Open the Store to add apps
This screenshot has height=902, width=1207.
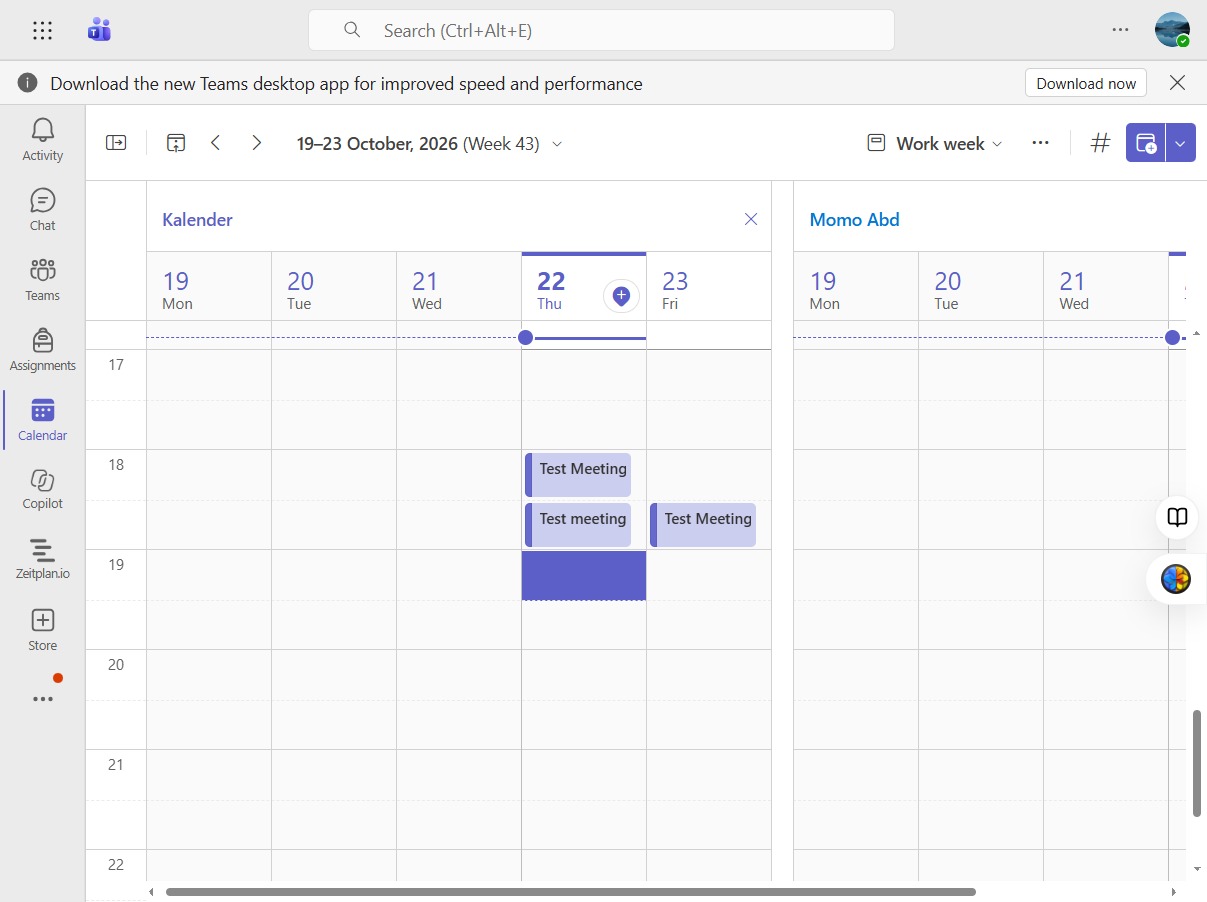(x=43, y=630)
